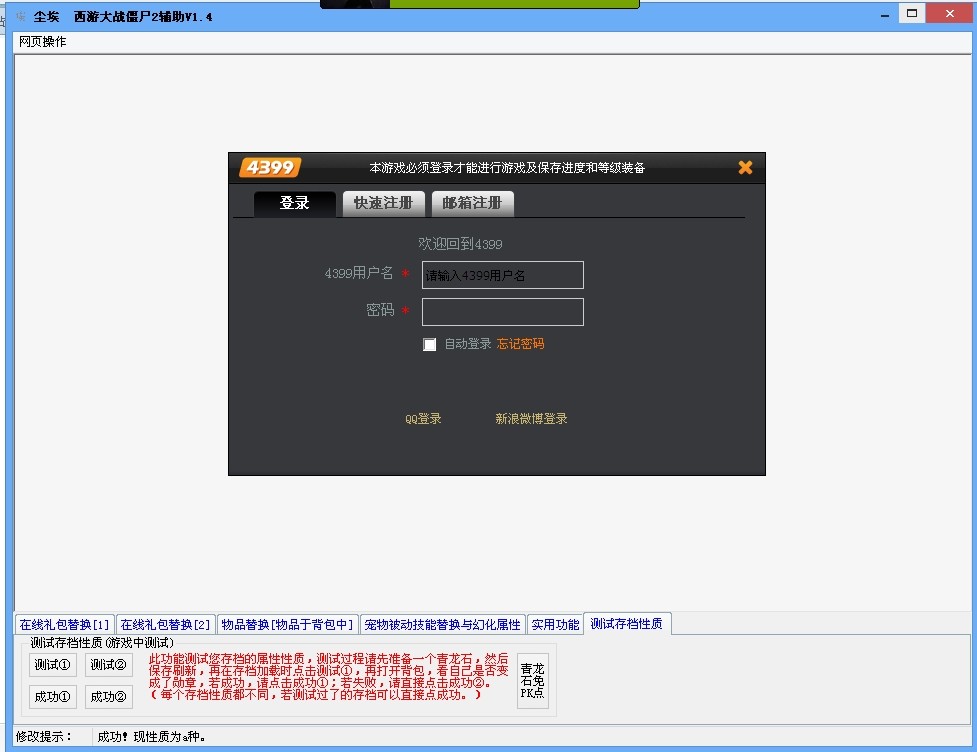Click the 欢迎回到4399 text
This screenshot has height=752, width=977.
click(x=460, y=244)
